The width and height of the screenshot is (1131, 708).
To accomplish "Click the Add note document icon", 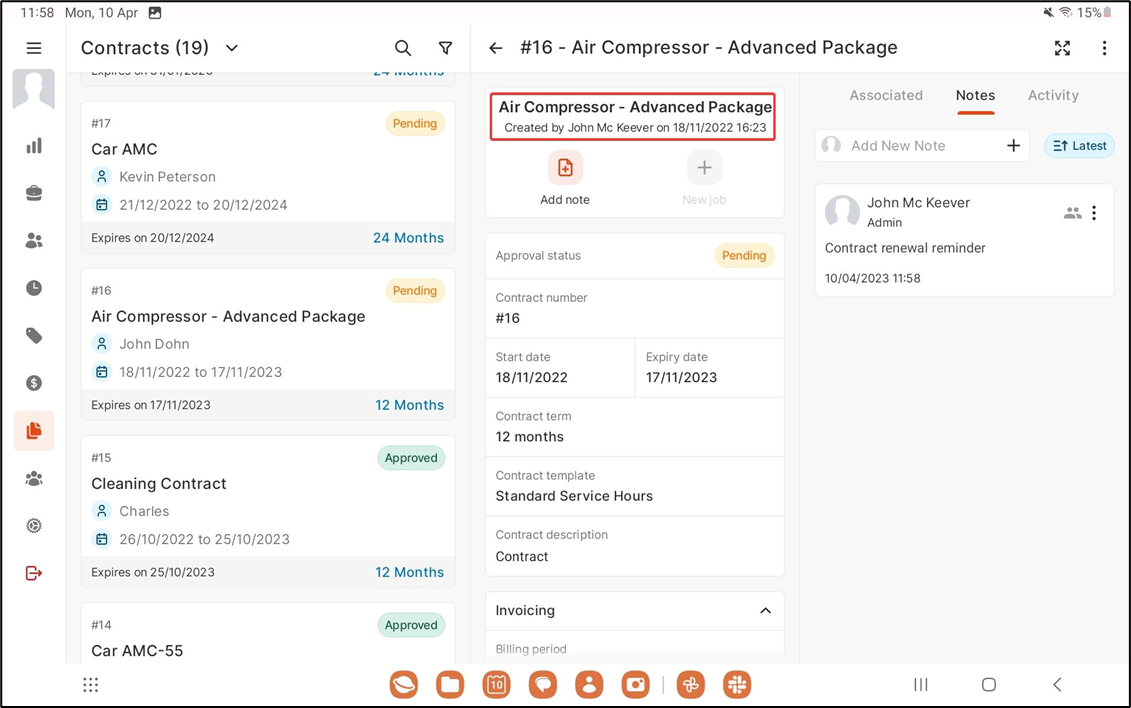I will pos(565,168).
